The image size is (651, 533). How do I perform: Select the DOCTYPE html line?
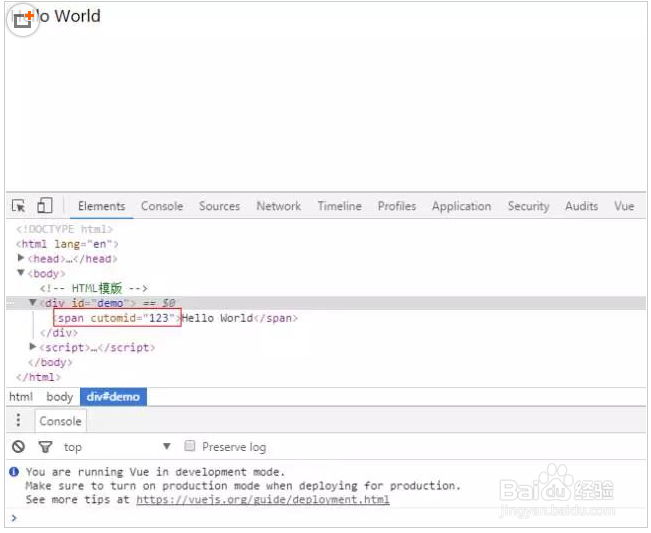pos(64,229)
